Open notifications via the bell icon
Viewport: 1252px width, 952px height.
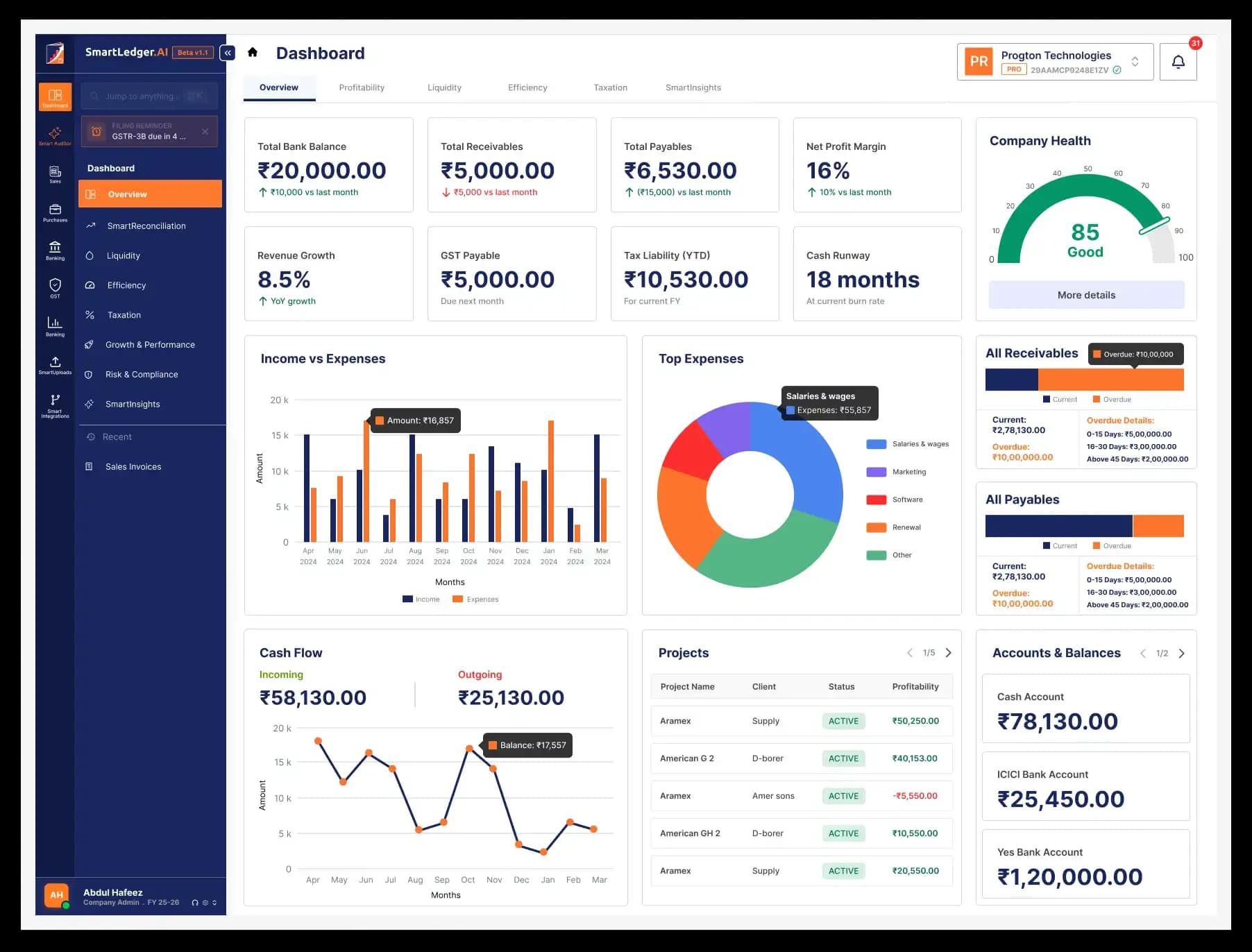[1178, 62]
